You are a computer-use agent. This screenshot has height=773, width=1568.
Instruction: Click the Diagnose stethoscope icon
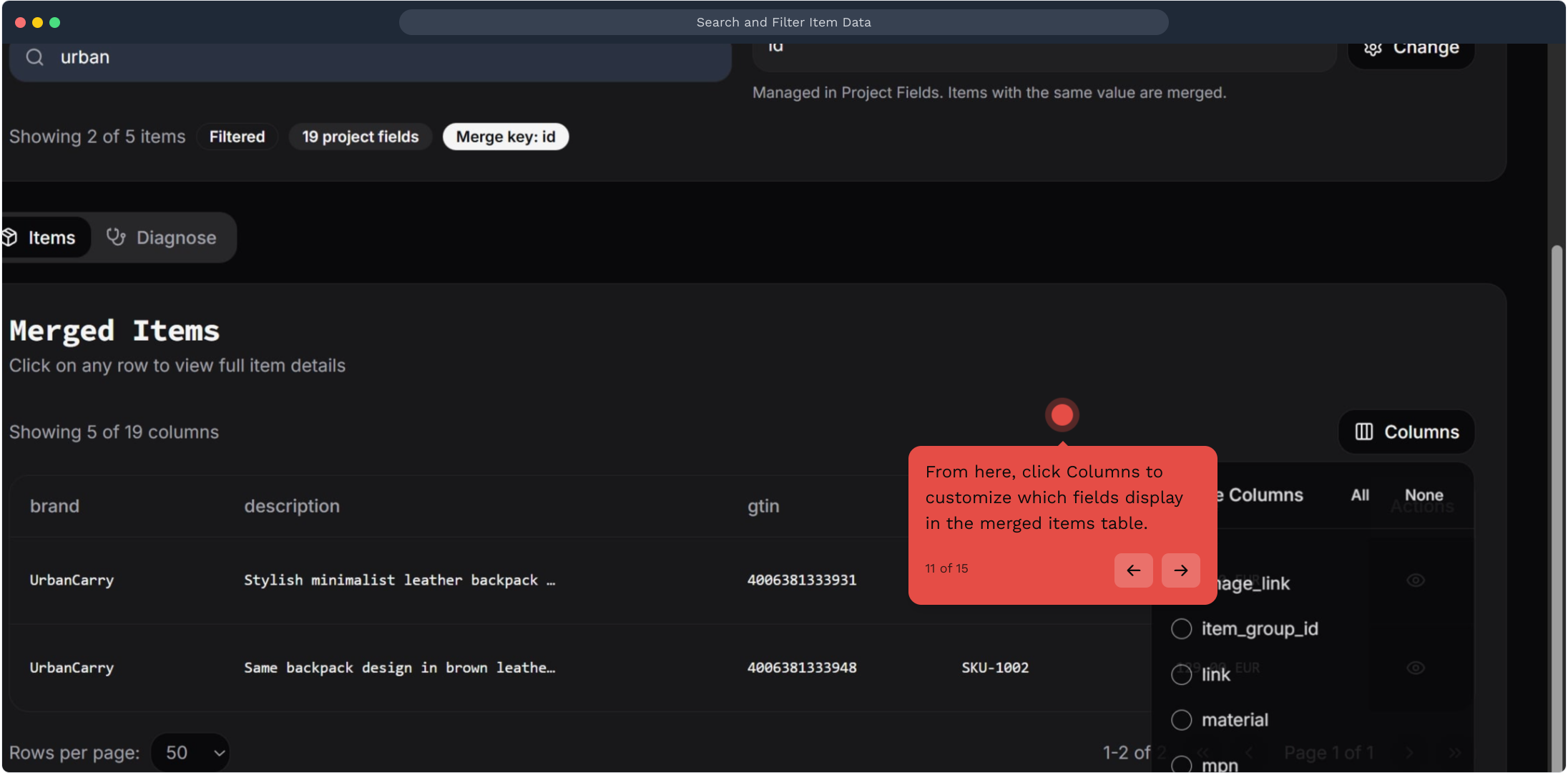[116, 237]
